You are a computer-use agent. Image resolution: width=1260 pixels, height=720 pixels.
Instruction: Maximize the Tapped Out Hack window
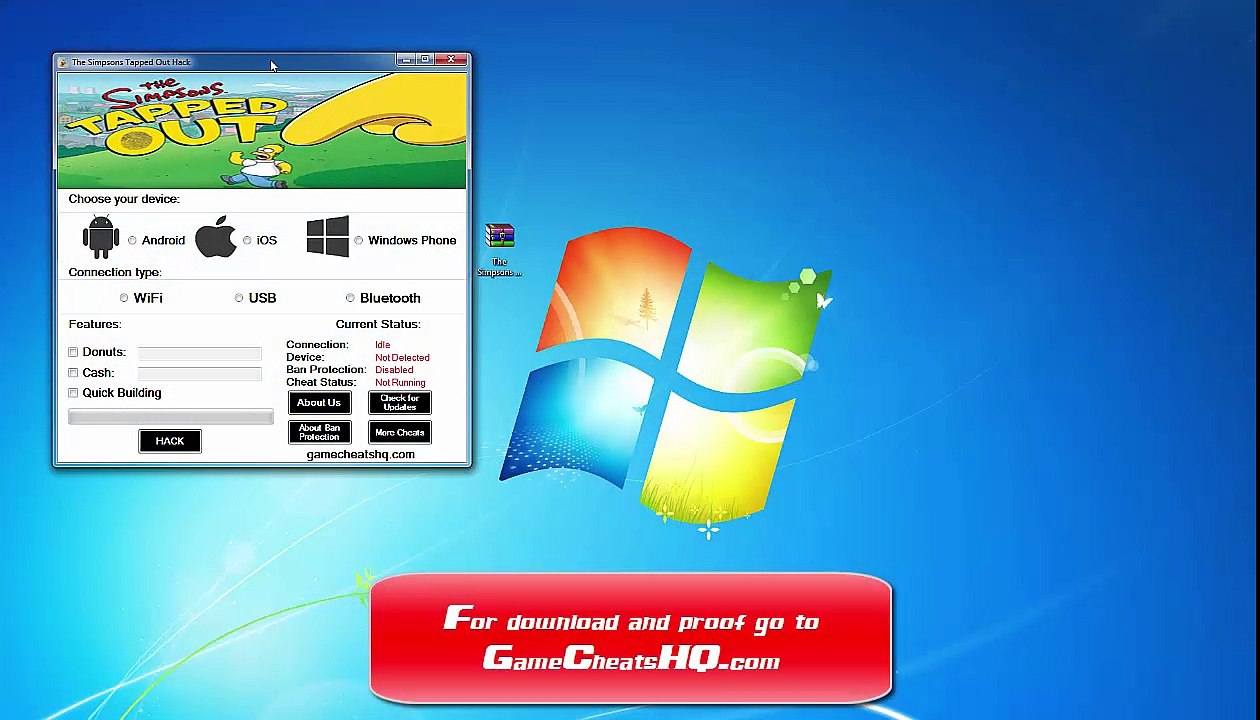[x=424, y=61]
